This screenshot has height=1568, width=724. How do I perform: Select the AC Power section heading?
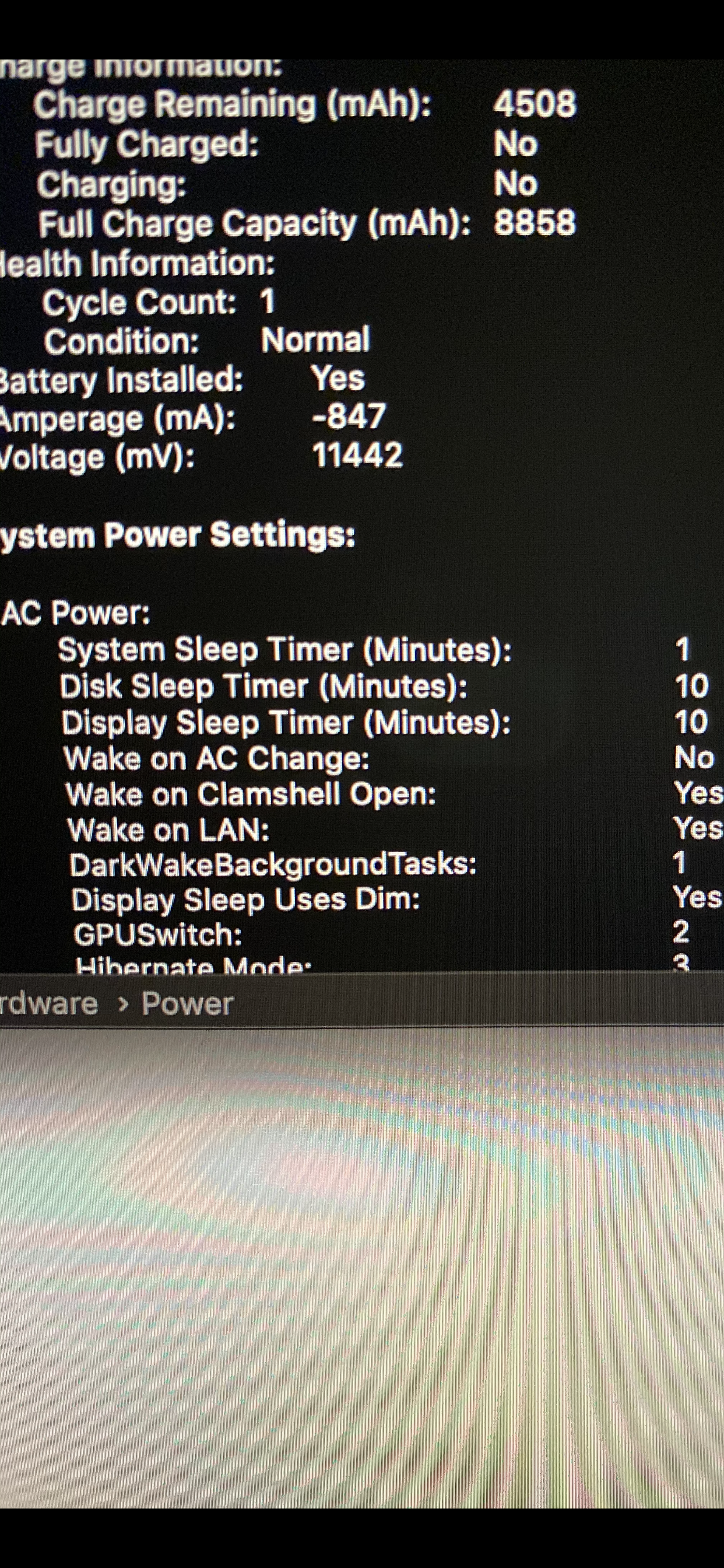point(75,613)
